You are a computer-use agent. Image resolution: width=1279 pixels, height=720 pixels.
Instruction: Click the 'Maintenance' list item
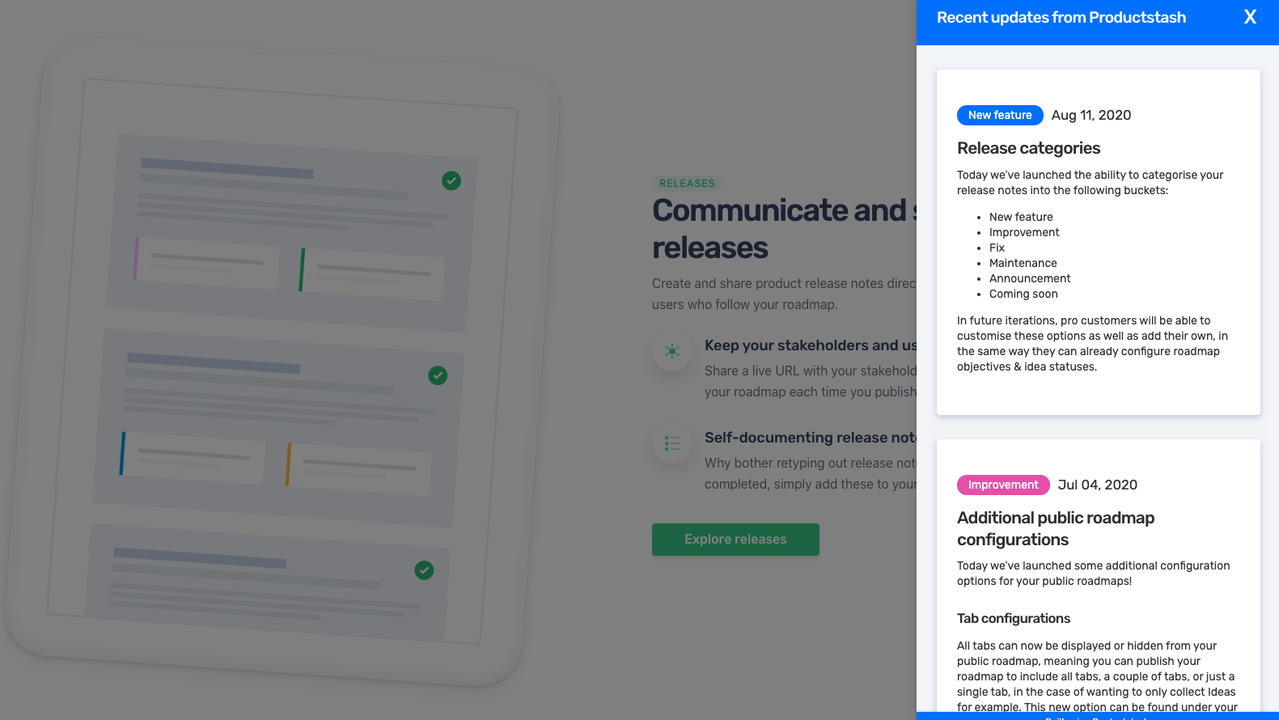[1023, 263]
